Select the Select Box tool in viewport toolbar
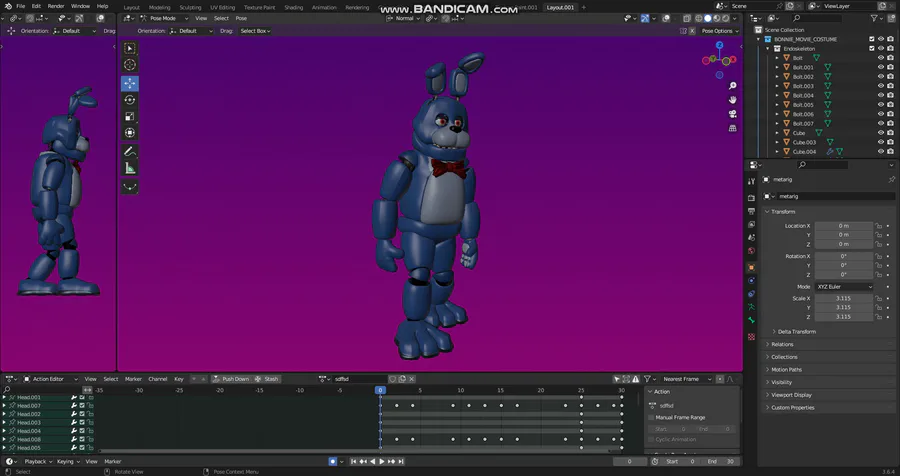 click(x=130, y=49)
